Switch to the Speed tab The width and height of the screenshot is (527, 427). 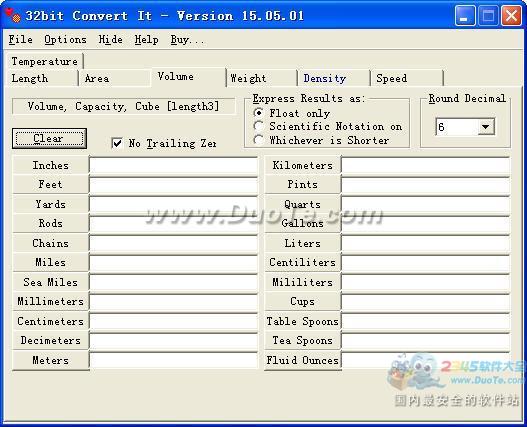(407, 78)
